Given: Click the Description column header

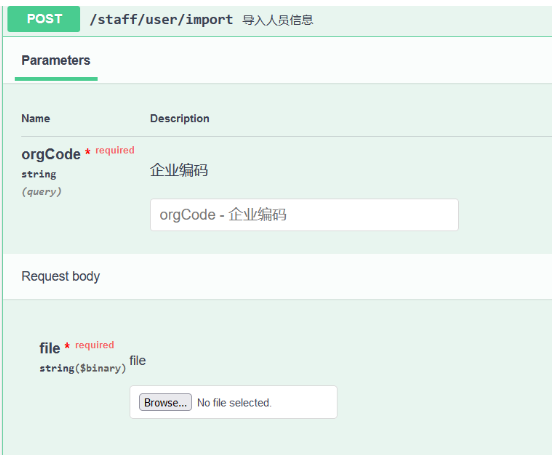Looking at the screenshot, I should click(x=180, y=118).
